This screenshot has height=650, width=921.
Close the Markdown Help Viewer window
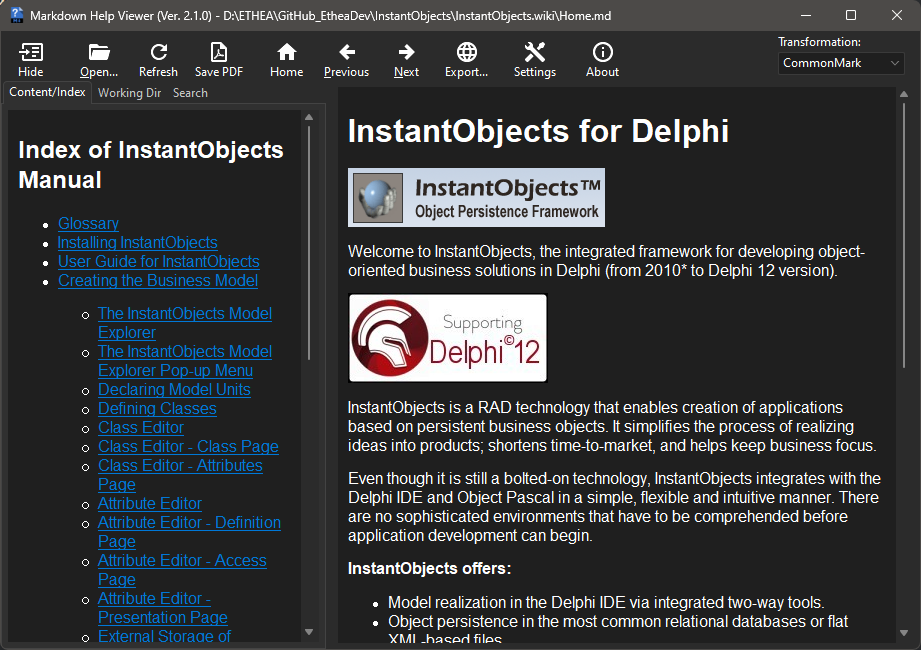896,15
